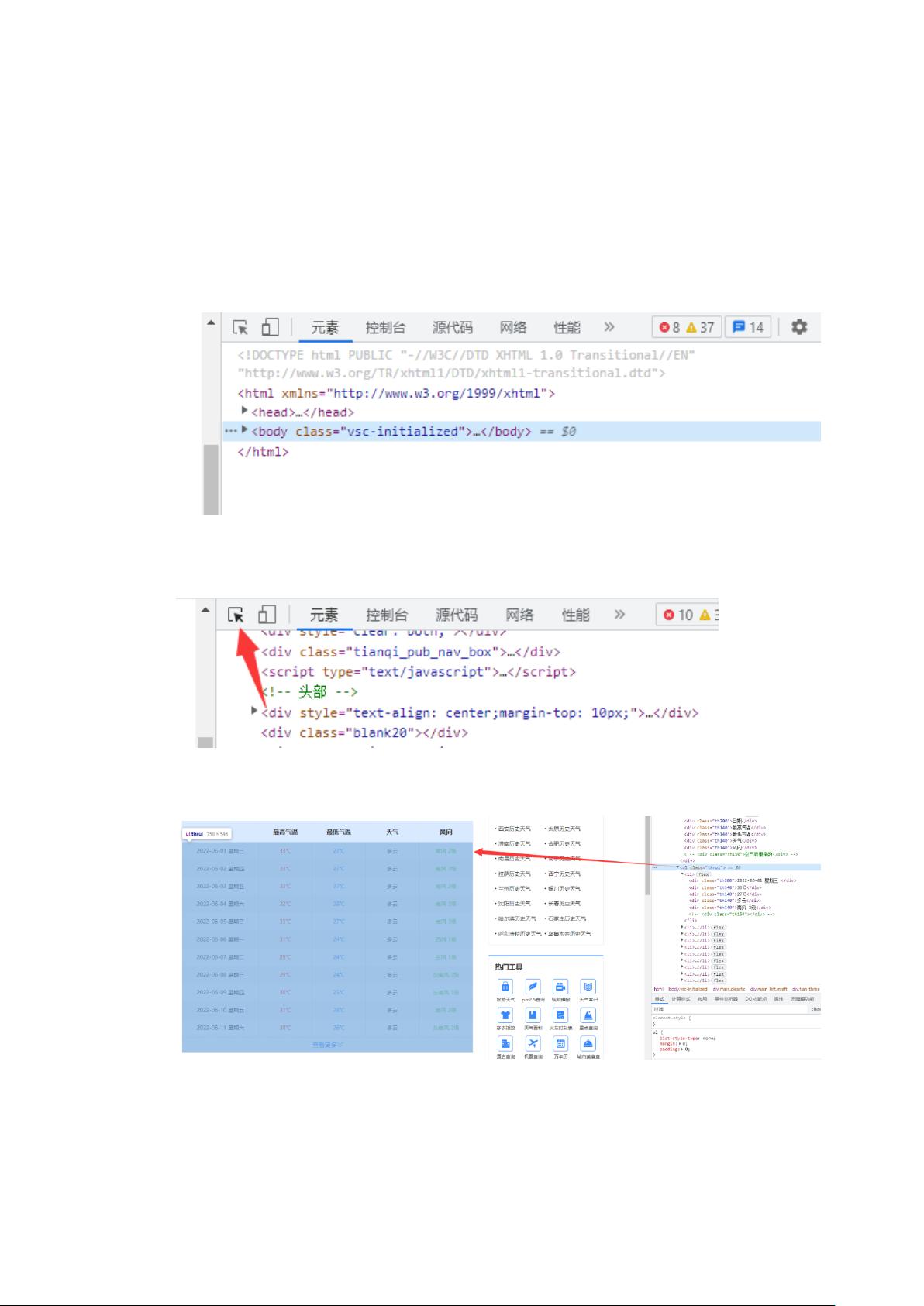
Task: Click the 穿衣指数 shirt icon
Action: point(505,1015)
